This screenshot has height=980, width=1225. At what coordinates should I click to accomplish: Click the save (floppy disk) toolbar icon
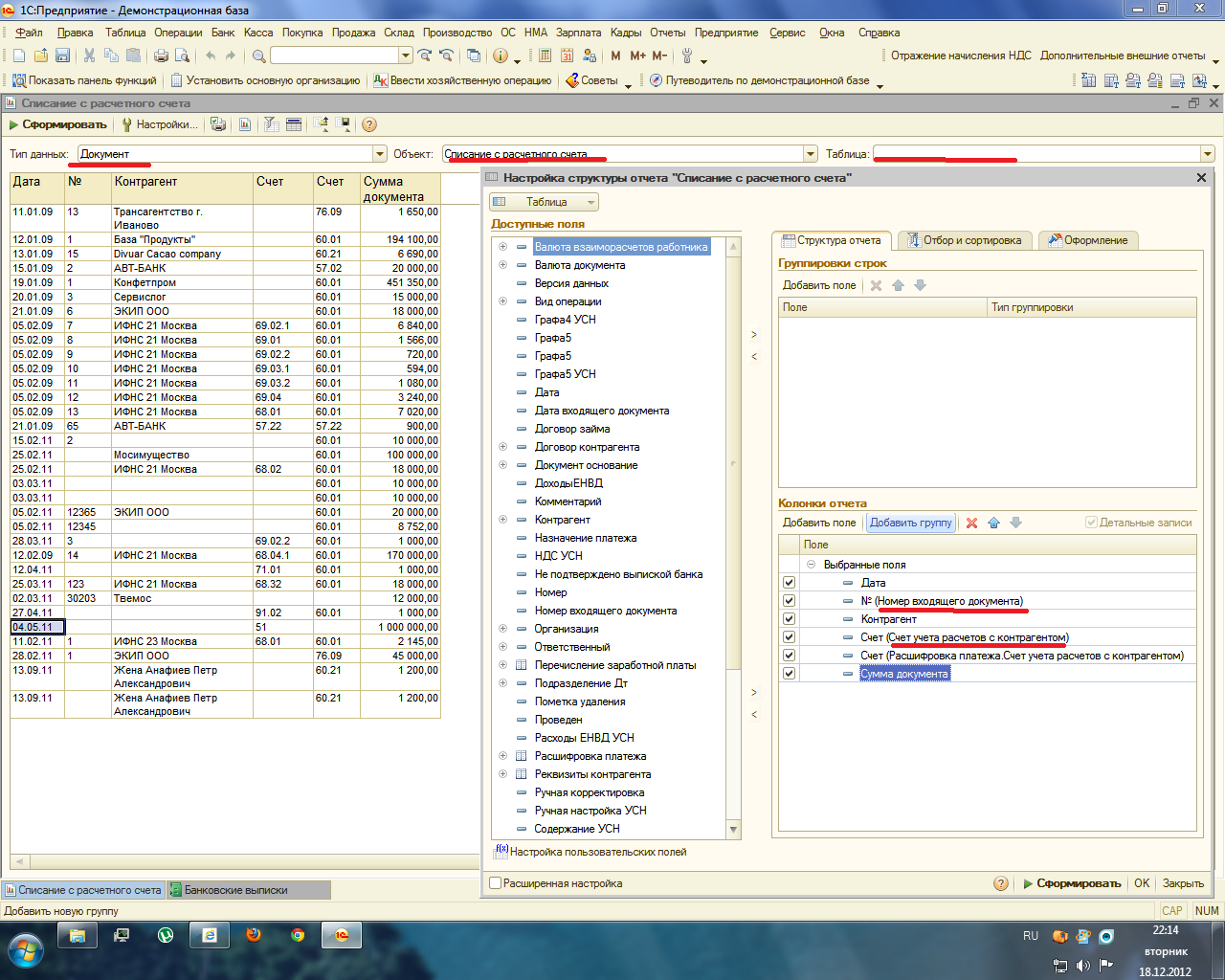63,56
